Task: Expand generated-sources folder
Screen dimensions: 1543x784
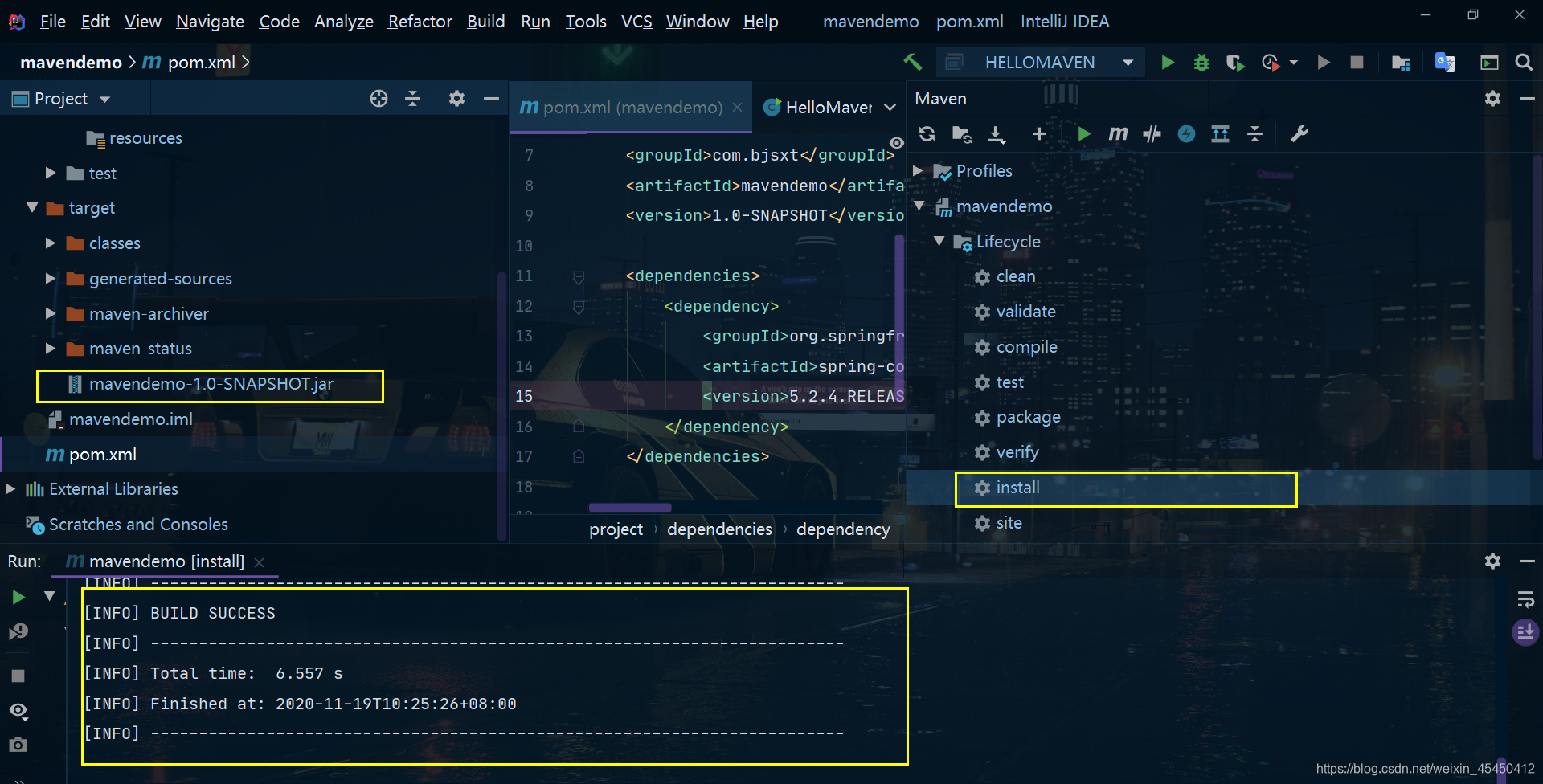Action: coord(50,278)
